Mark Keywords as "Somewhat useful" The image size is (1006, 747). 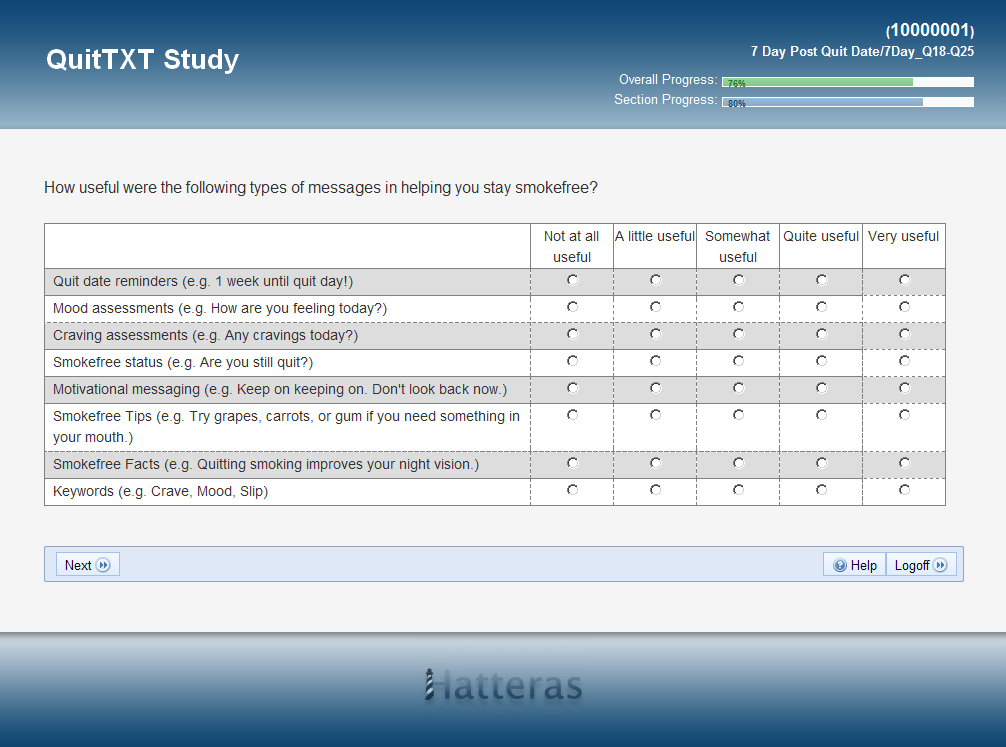(738, 490)
